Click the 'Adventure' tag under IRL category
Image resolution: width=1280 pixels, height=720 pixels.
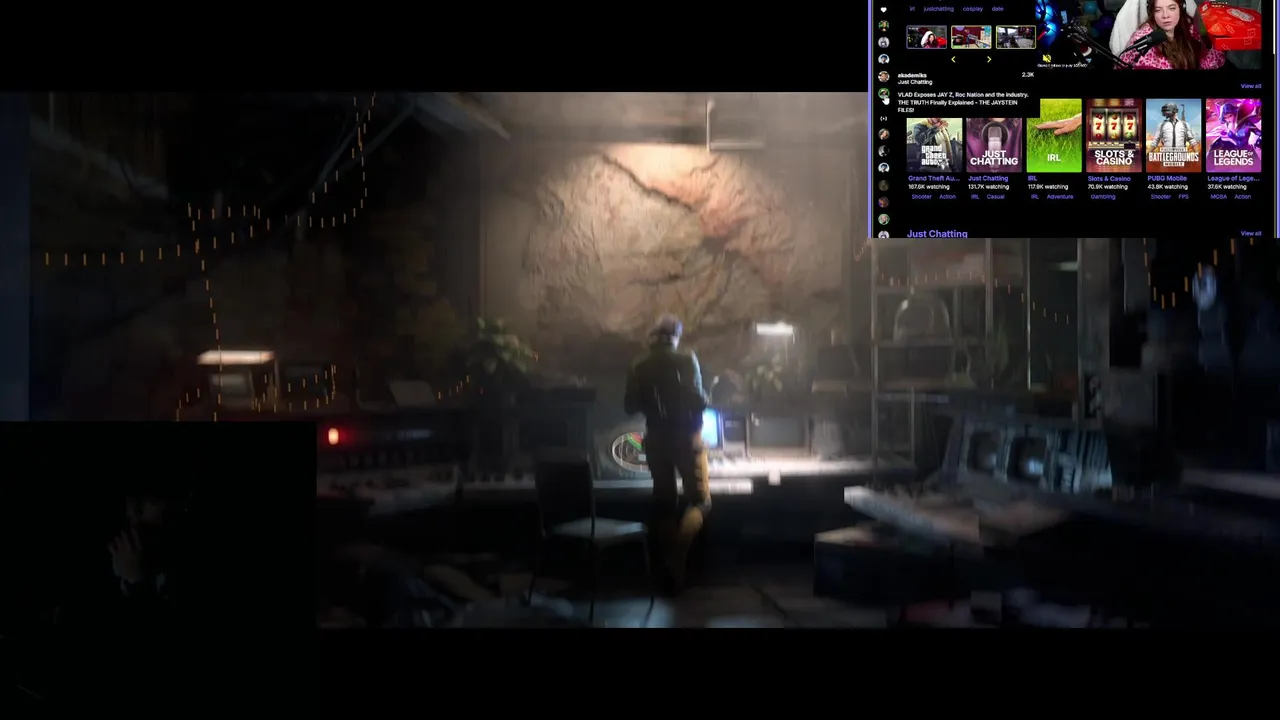(1060, 197)
